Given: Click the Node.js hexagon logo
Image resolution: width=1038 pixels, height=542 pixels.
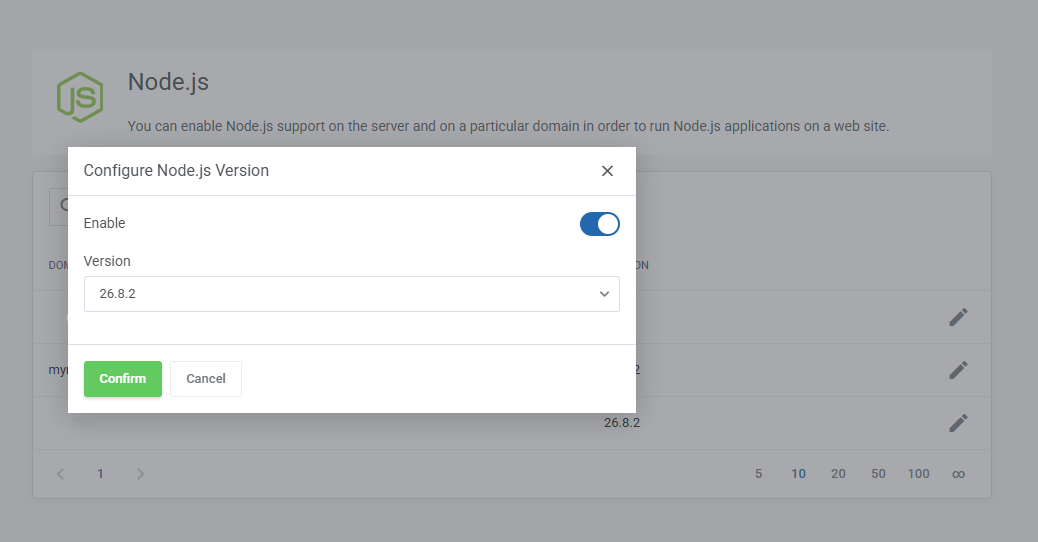Looking at the screenshot, I should click(x=80, y=97).
